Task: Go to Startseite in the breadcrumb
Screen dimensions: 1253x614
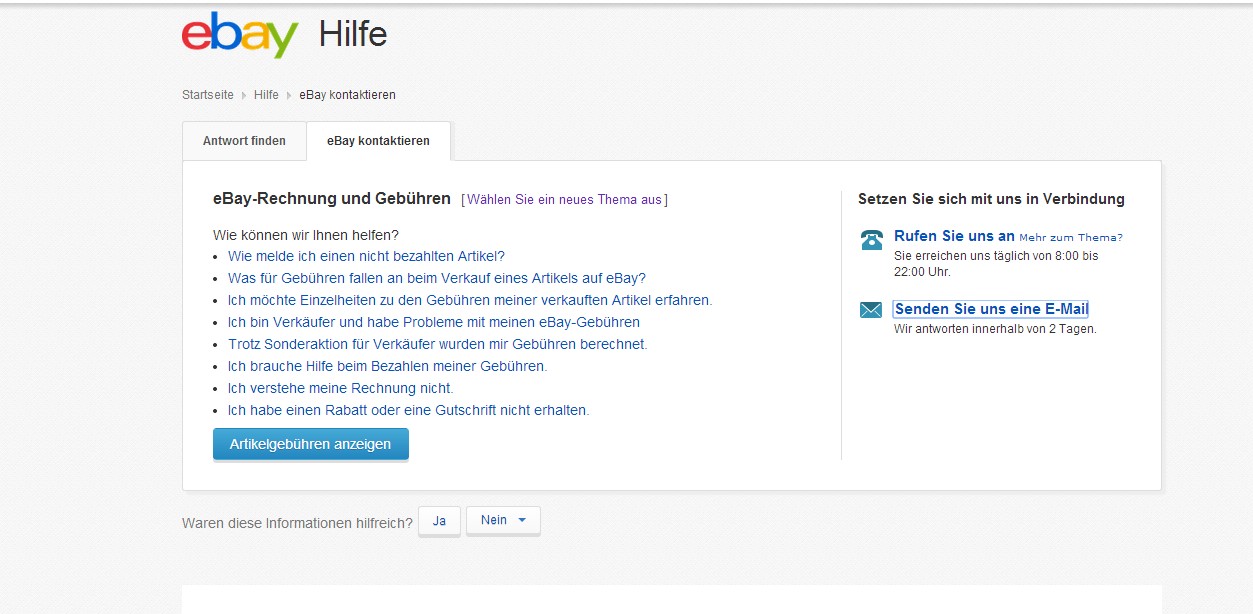Action: [208, 95]
